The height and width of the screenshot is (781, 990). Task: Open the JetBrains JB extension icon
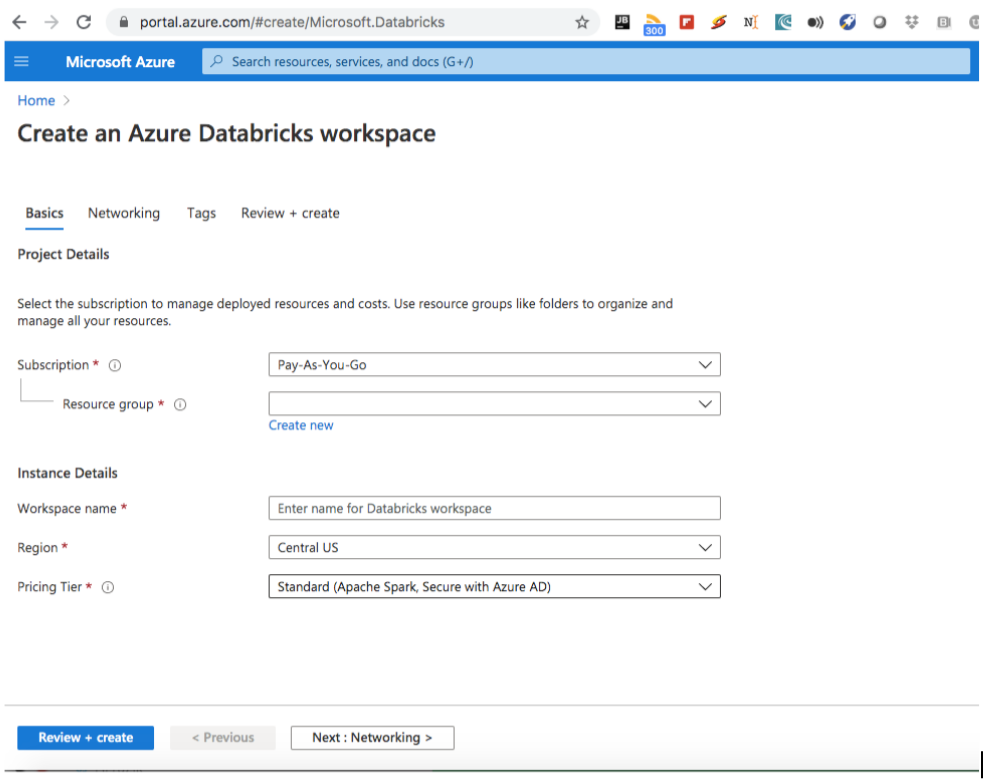pos(622,23)
